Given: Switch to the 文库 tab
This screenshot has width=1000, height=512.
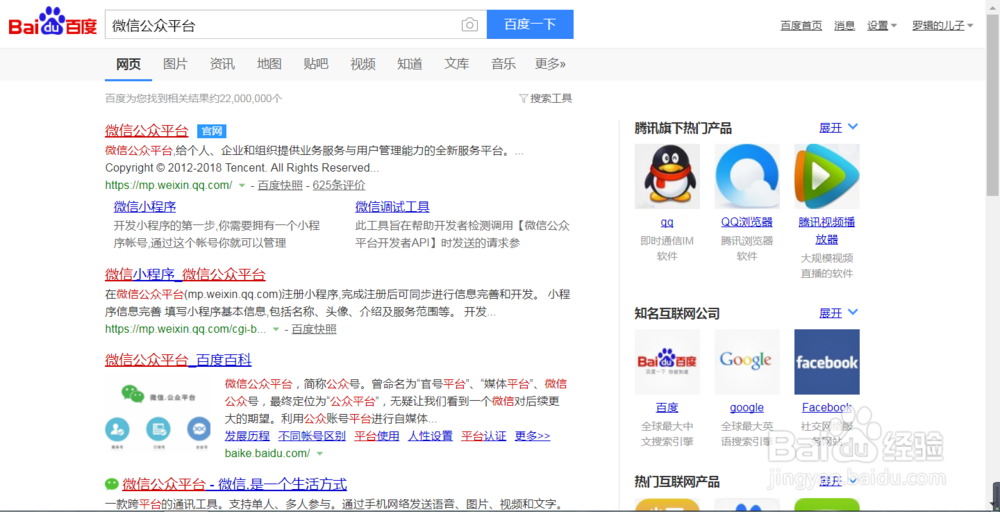Looking at the screenshot, I should coord(457,64).
